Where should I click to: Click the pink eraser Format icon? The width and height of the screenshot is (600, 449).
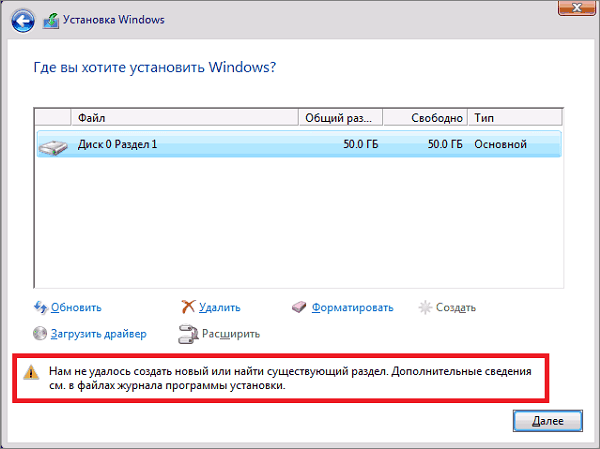299,307
